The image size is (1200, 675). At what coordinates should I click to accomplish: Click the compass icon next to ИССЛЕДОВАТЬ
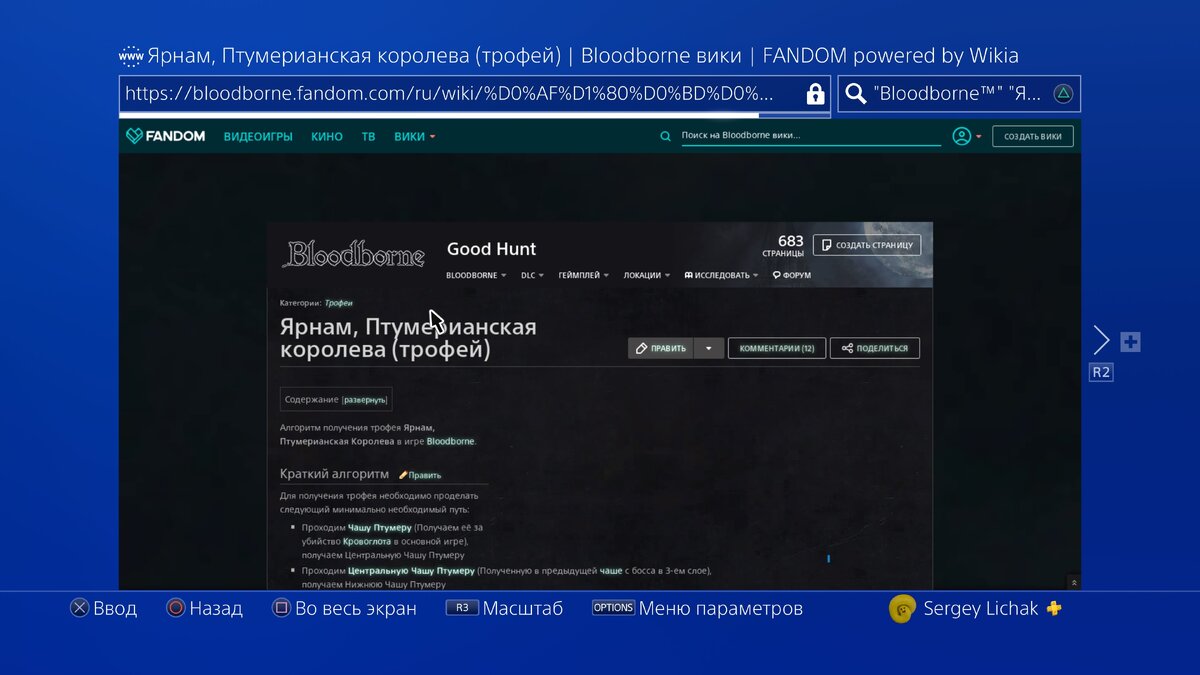point(687,274)
